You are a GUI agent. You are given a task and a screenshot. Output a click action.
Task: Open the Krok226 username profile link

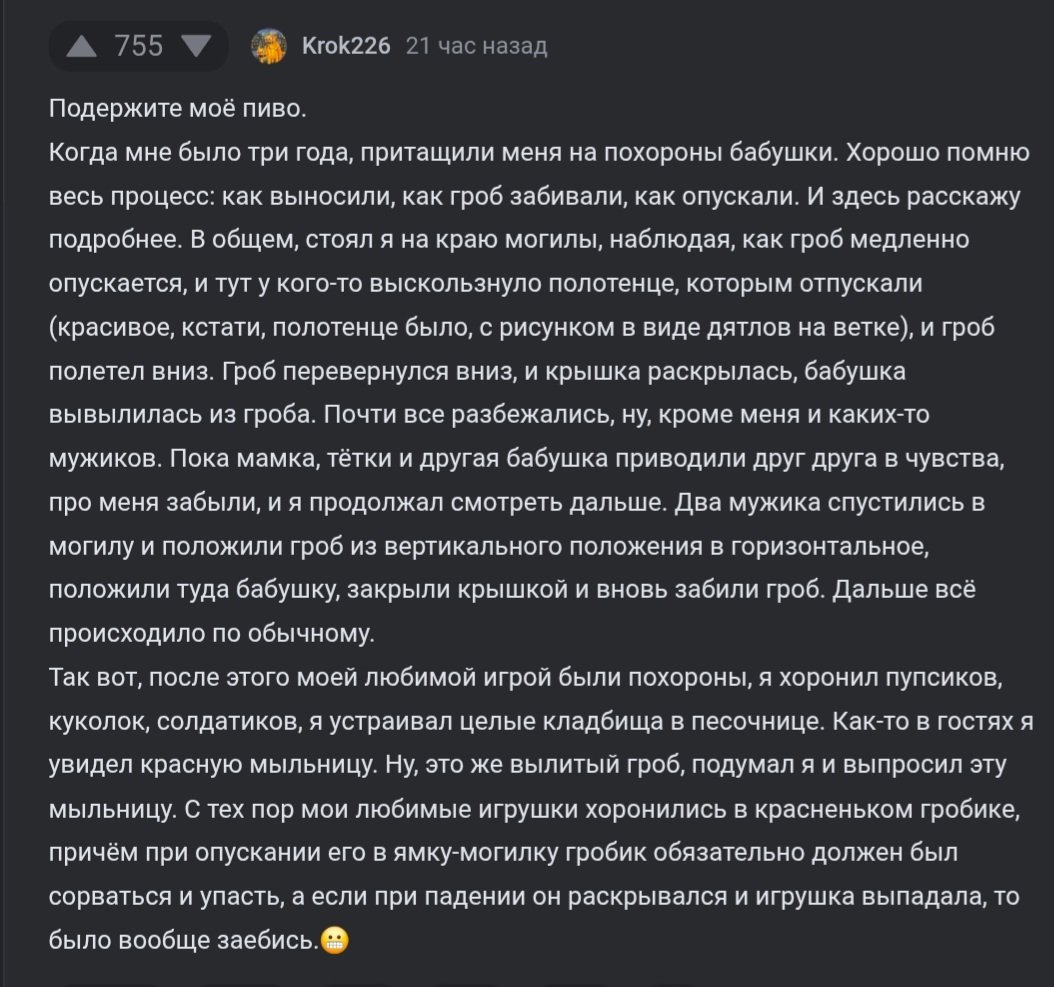coord(346,46)
